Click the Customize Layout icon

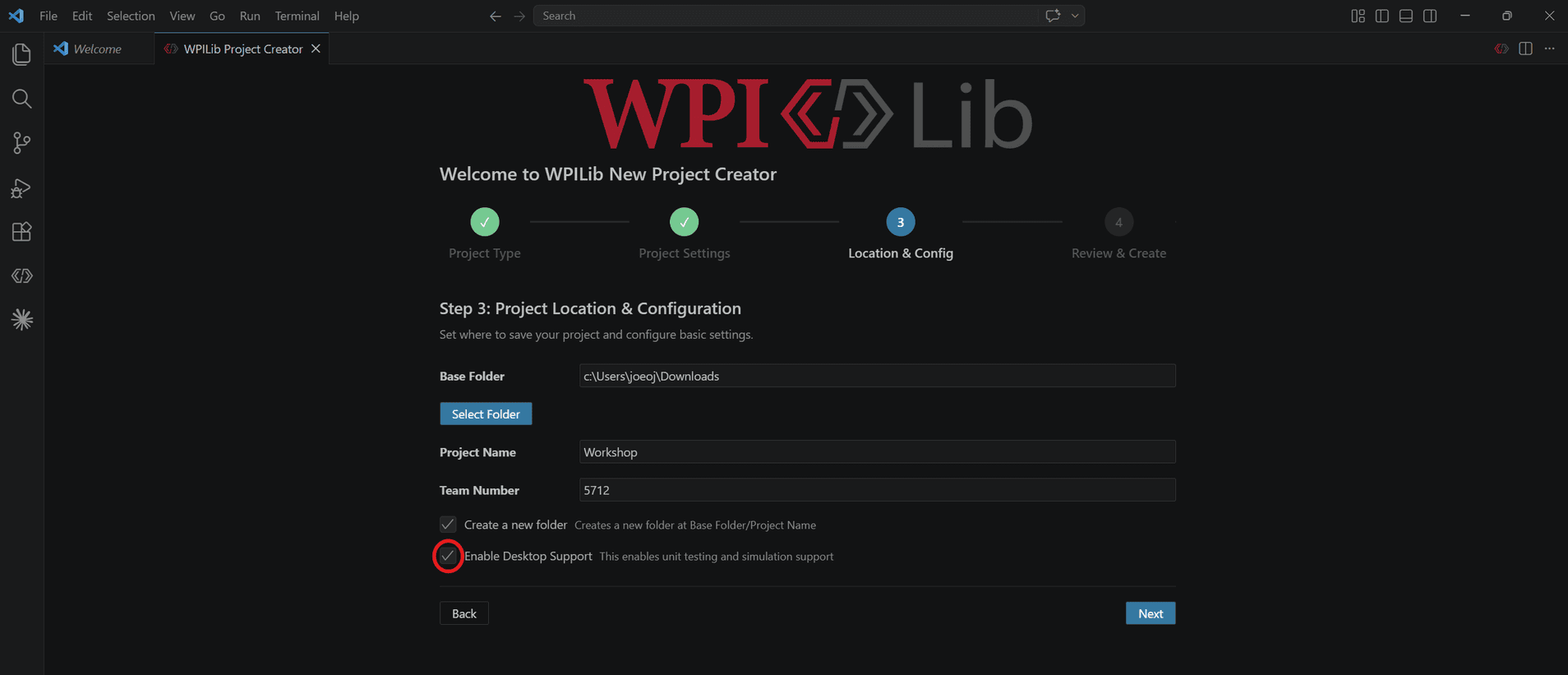tap(1358, 16)
